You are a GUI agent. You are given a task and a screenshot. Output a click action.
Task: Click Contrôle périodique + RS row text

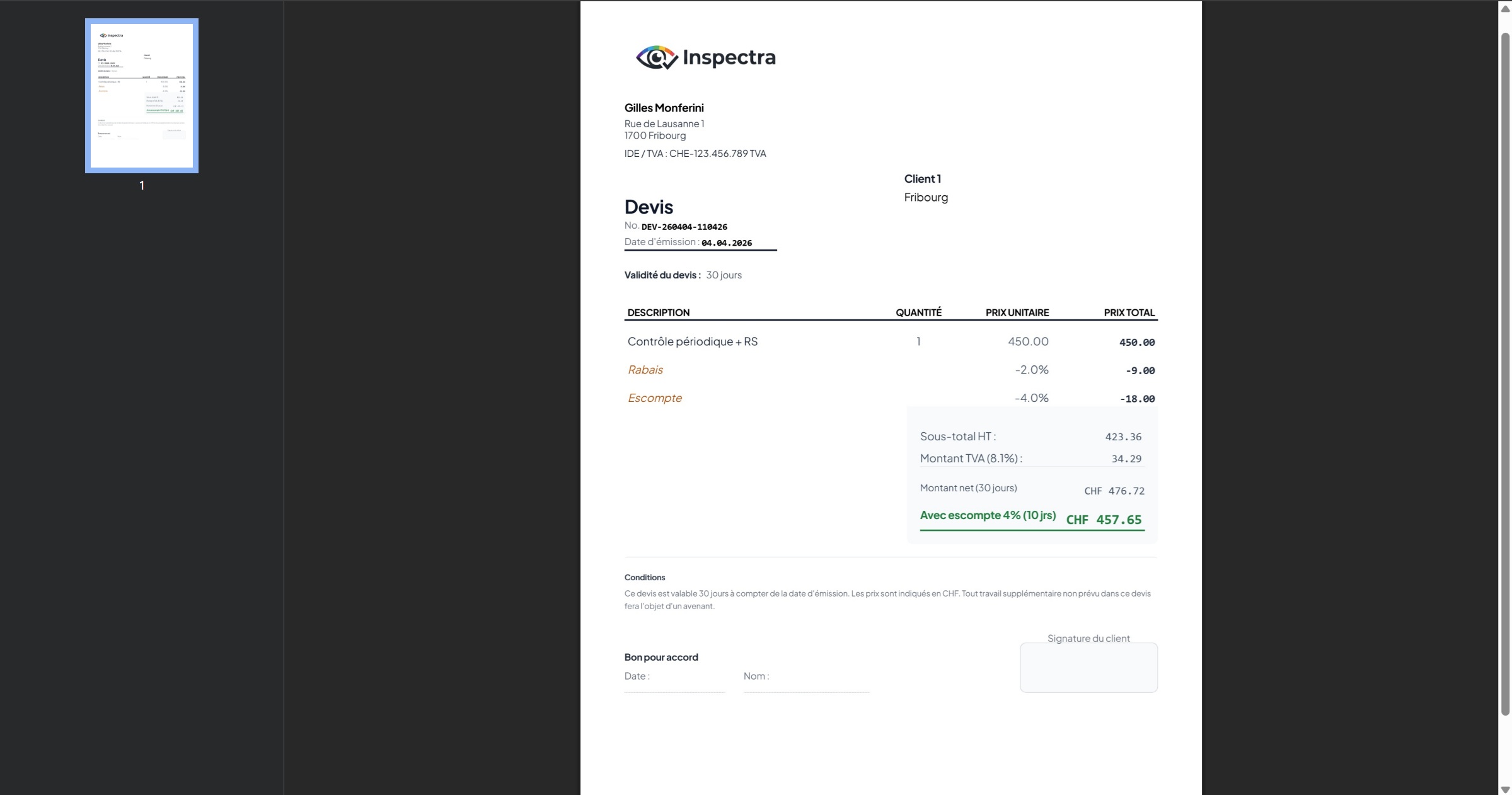692,341
